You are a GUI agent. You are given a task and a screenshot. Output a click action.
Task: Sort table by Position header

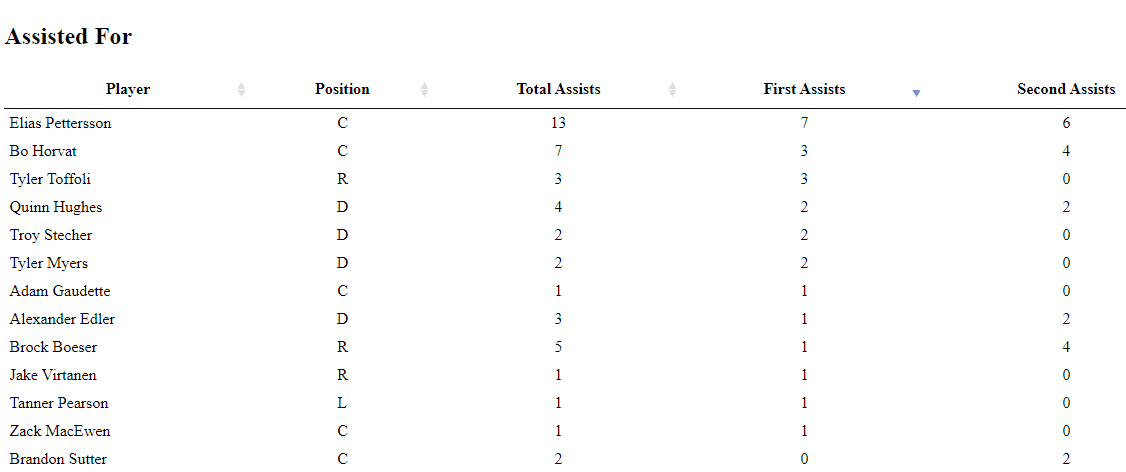point(342,89)
